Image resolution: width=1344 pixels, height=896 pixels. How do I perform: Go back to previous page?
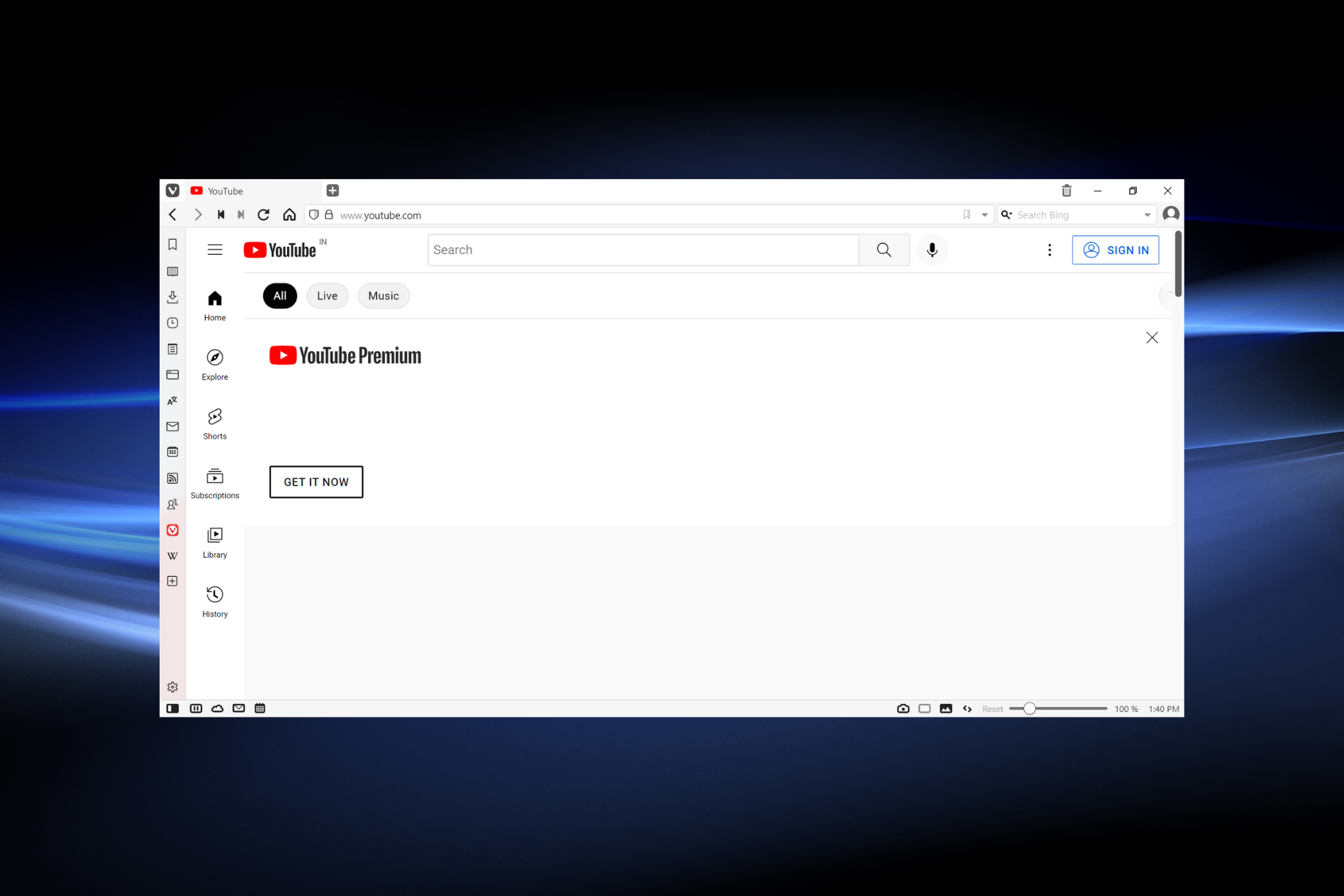coord(173,214)
